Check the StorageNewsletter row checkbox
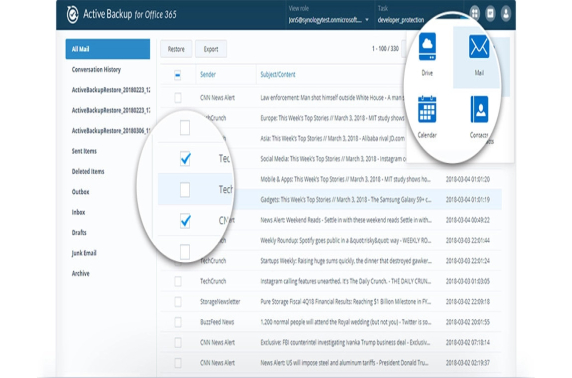Screen dimensions: 572x378 point(178,302)
